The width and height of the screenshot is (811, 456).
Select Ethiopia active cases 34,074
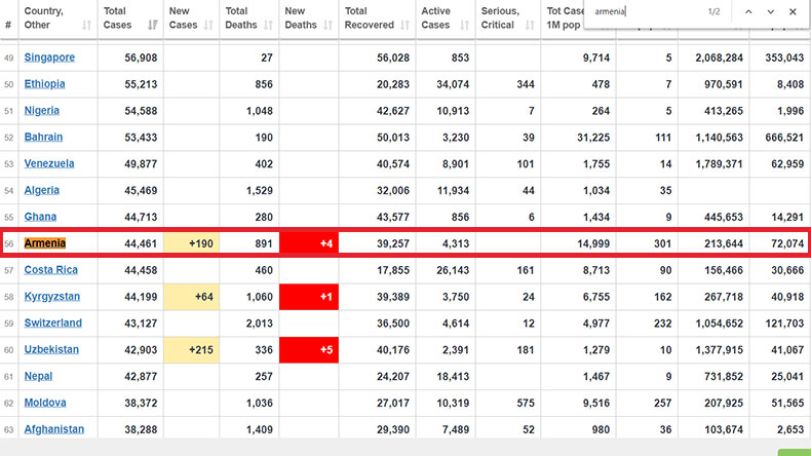(453, 84)
